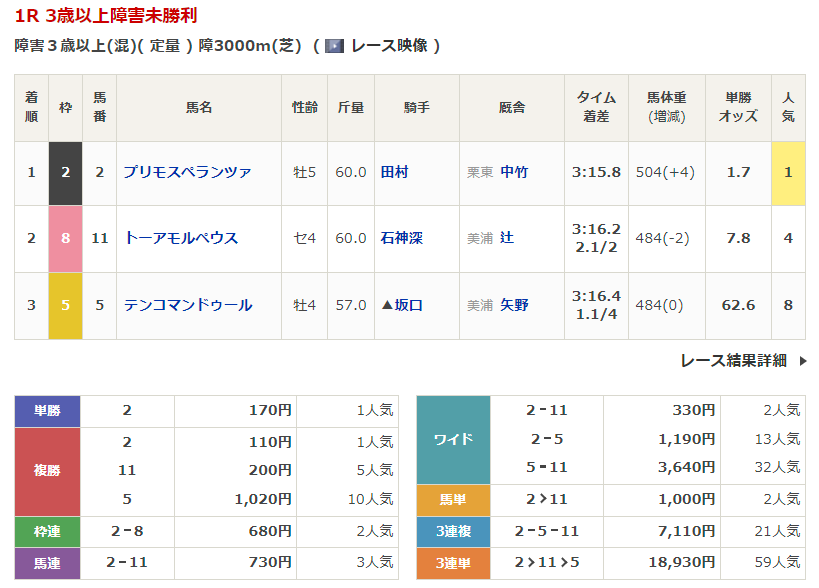Click the yellow popularity rank 1 cell
This screenshot has width=819, height=588.
coord(788,172)
